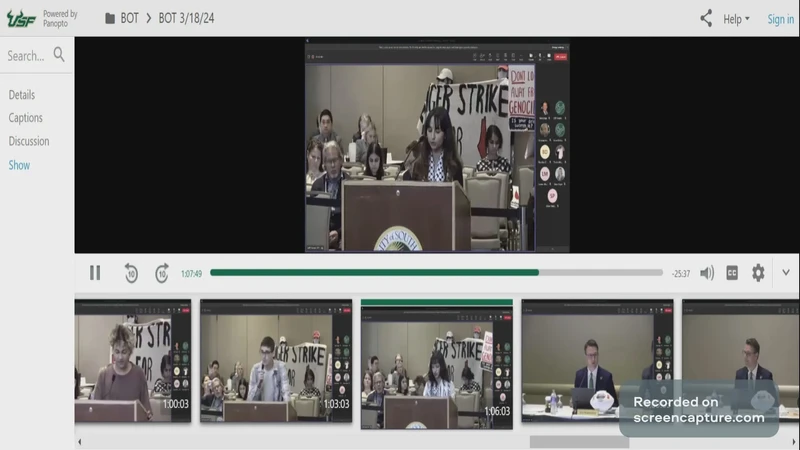Click the thumbnail strip left scroll arrow
800x450 pixels.
pos(79,442)
